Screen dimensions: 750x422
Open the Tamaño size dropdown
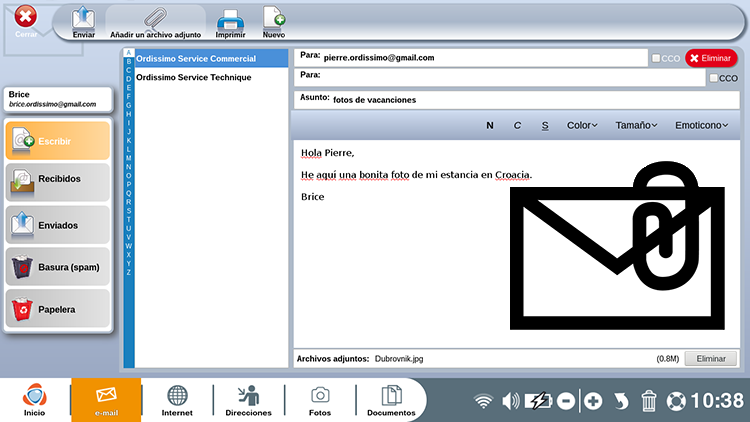(x=636, y=125)
